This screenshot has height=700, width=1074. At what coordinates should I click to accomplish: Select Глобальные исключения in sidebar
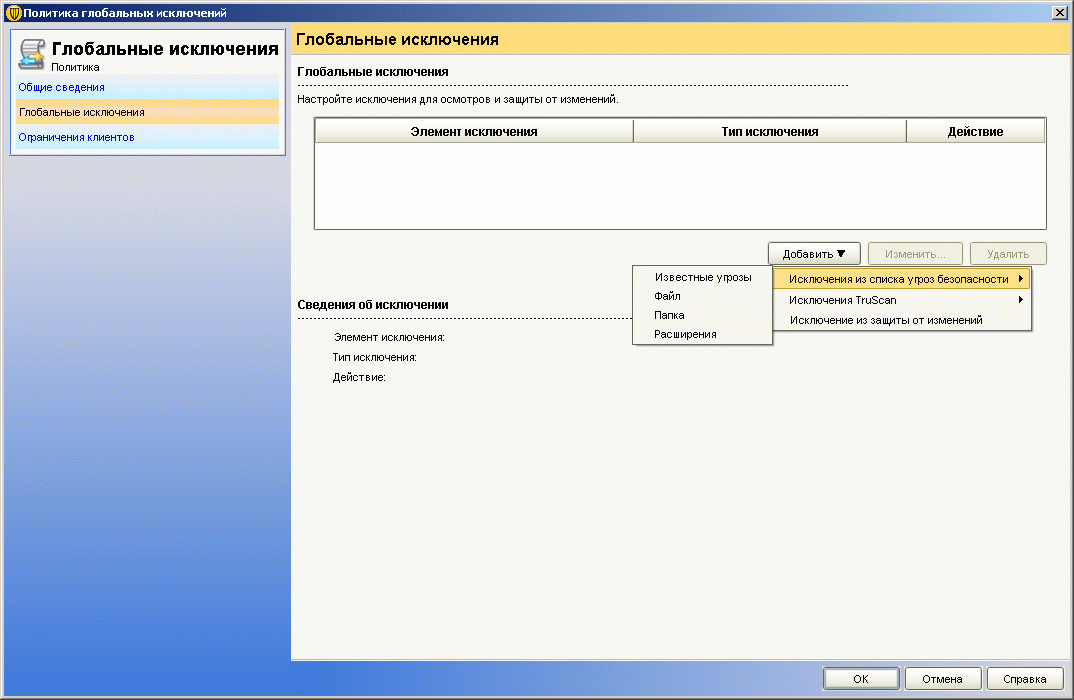pyautogui.click(x=147, y=112)
